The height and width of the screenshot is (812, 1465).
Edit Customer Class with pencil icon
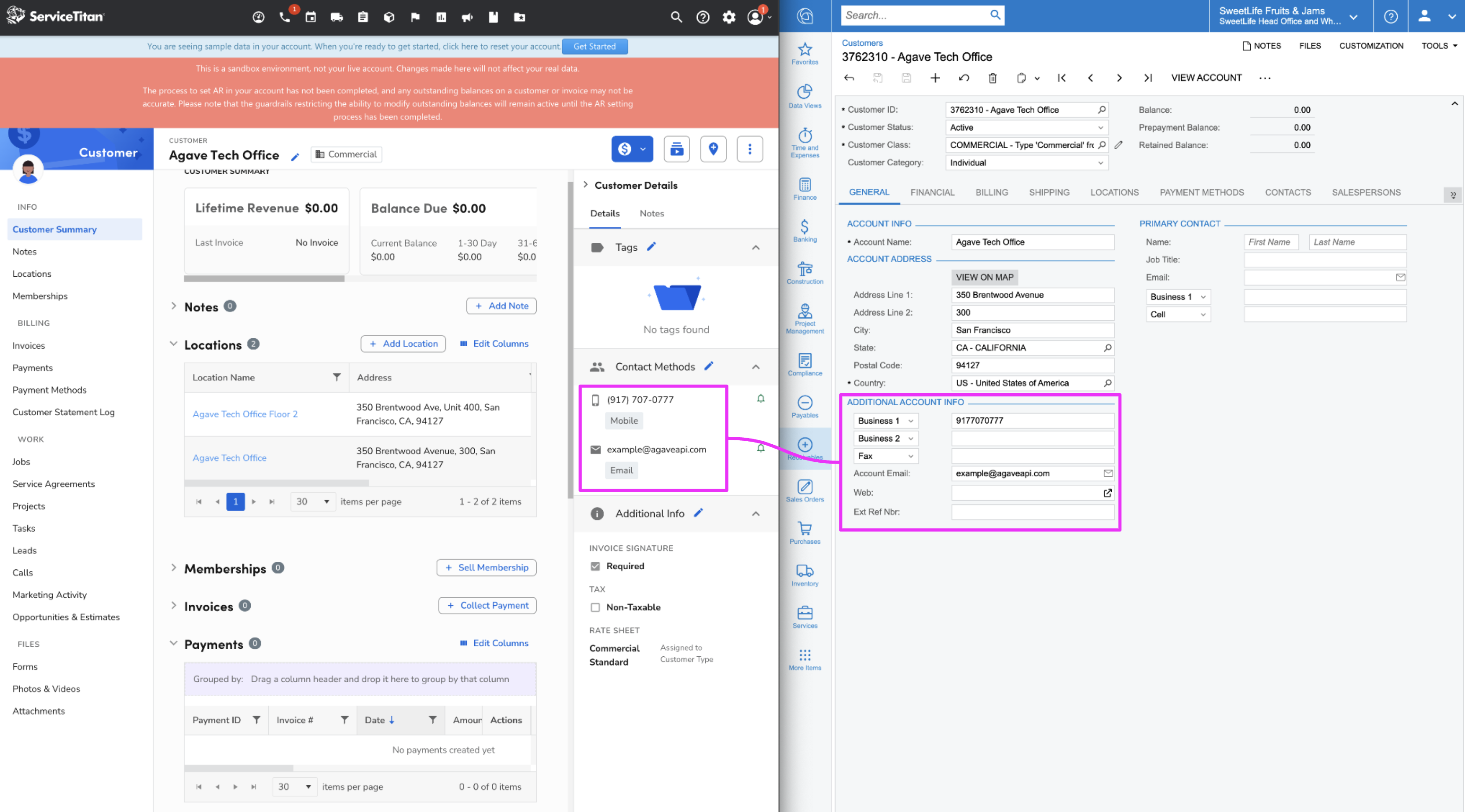point(1119,145)
